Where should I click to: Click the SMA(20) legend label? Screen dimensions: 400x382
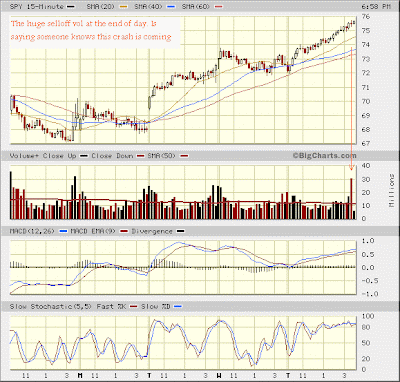tap(100, 6)
